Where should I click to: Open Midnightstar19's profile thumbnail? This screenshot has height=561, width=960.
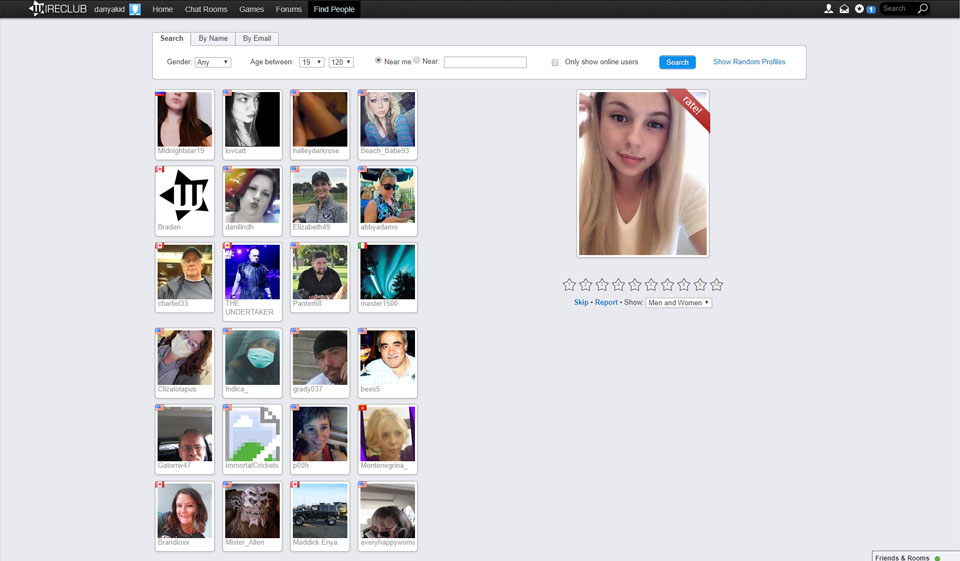point(185,120)
